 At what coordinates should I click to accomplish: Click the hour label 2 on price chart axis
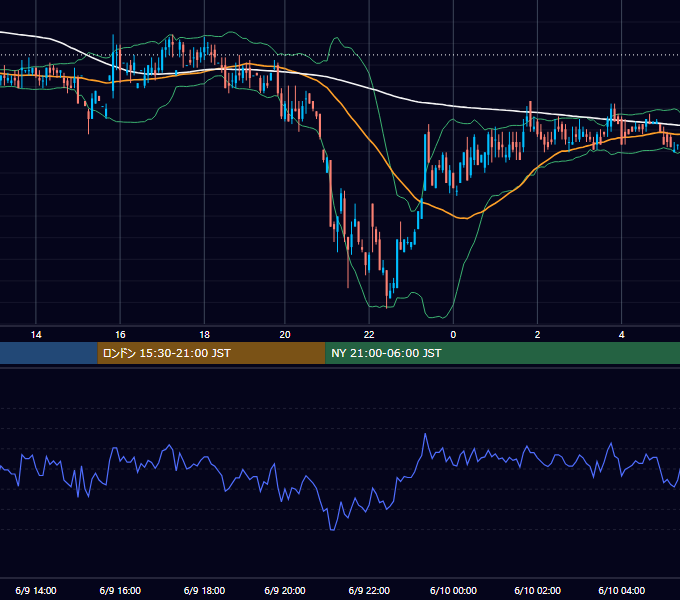pos(537,335)
